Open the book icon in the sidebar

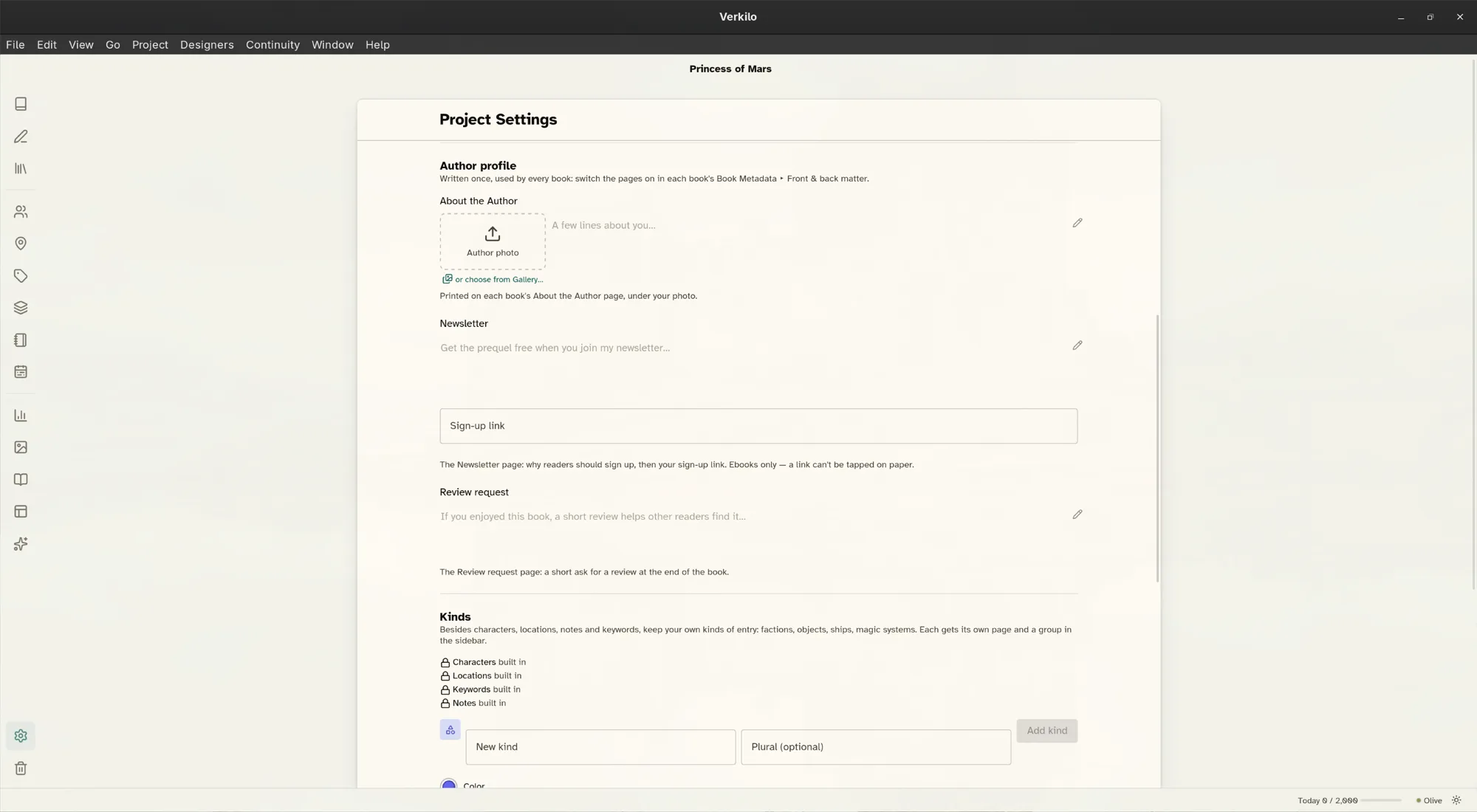21,104
